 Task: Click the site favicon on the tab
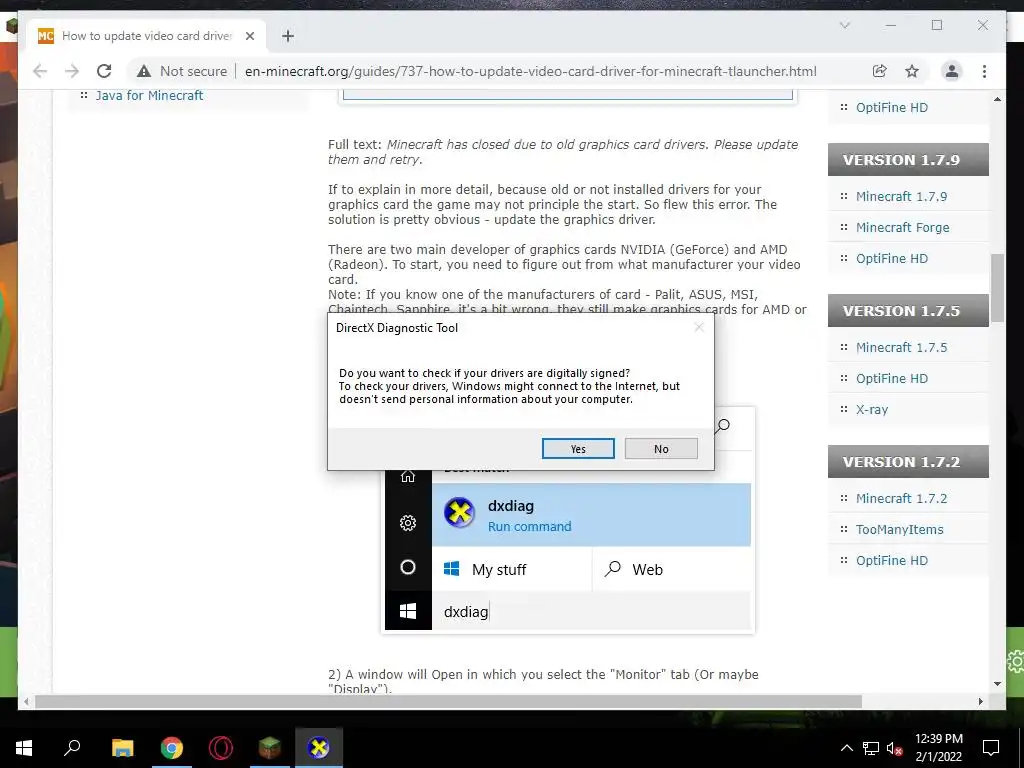point(46,36)
